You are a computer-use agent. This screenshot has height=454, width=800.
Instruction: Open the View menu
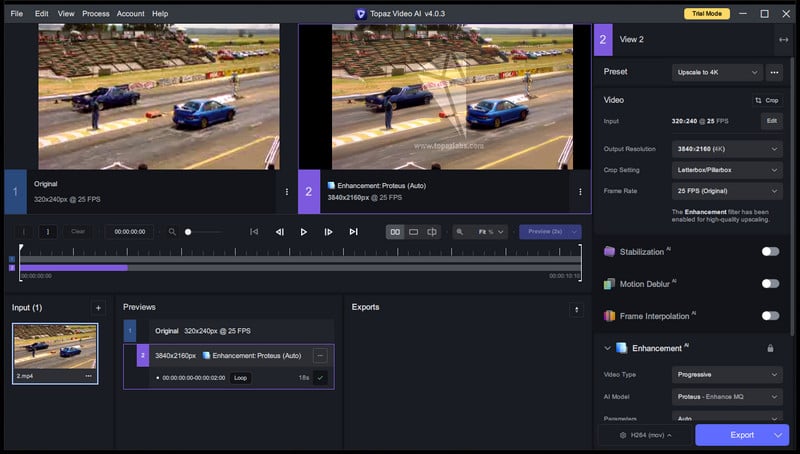66,14
